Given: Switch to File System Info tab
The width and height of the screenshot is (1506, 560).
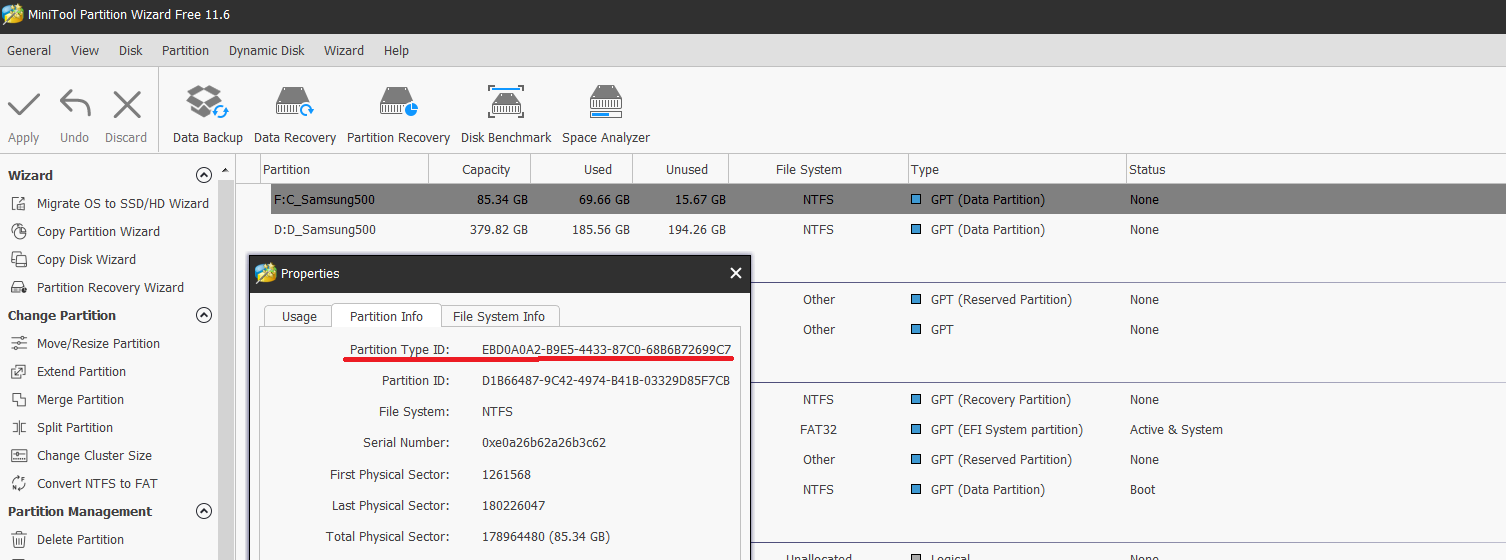Looking at the screenshot, I should coord(499,316).
